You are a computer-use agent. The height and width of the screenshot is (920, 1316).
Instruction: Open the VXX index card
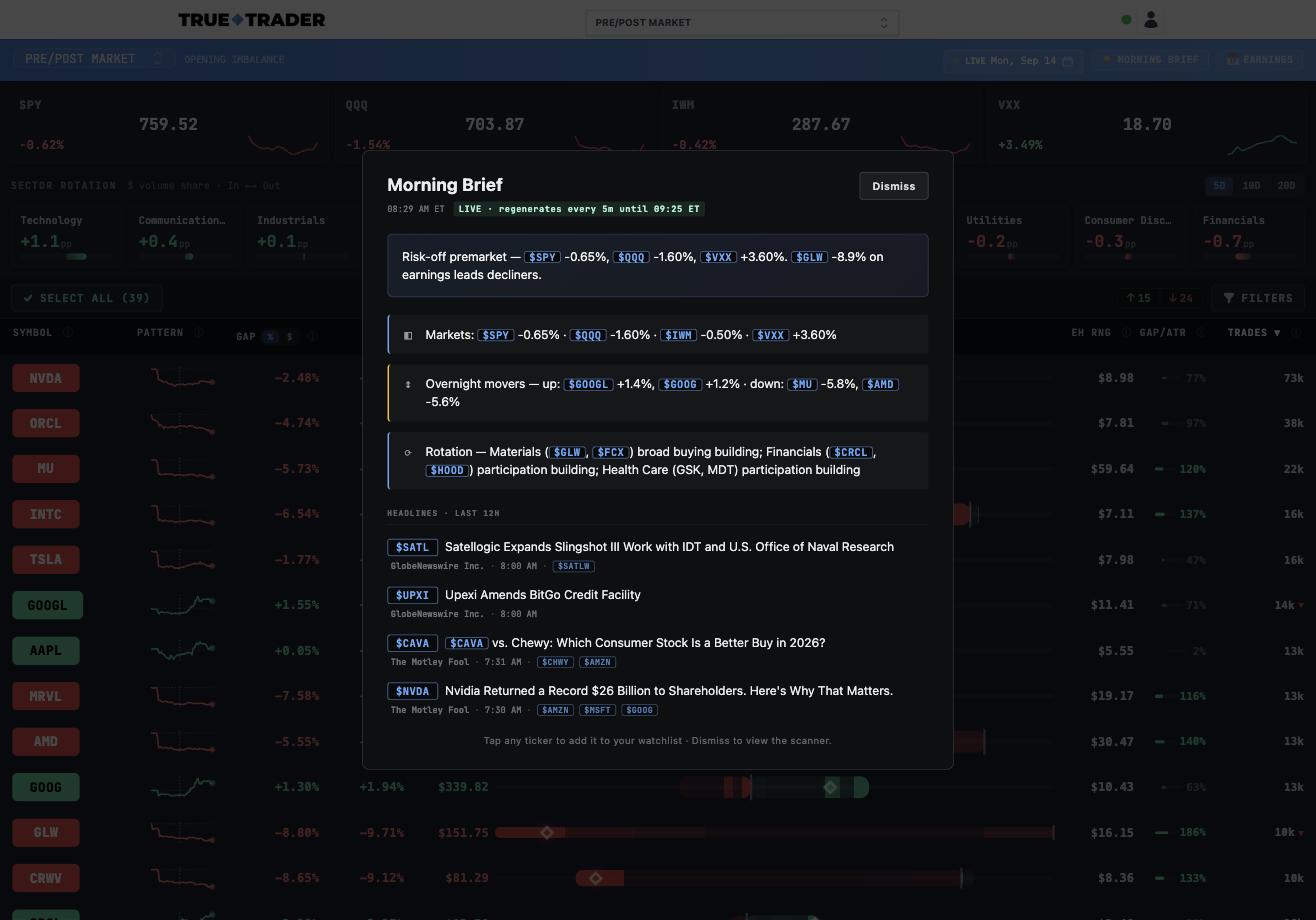point(1146,125)
